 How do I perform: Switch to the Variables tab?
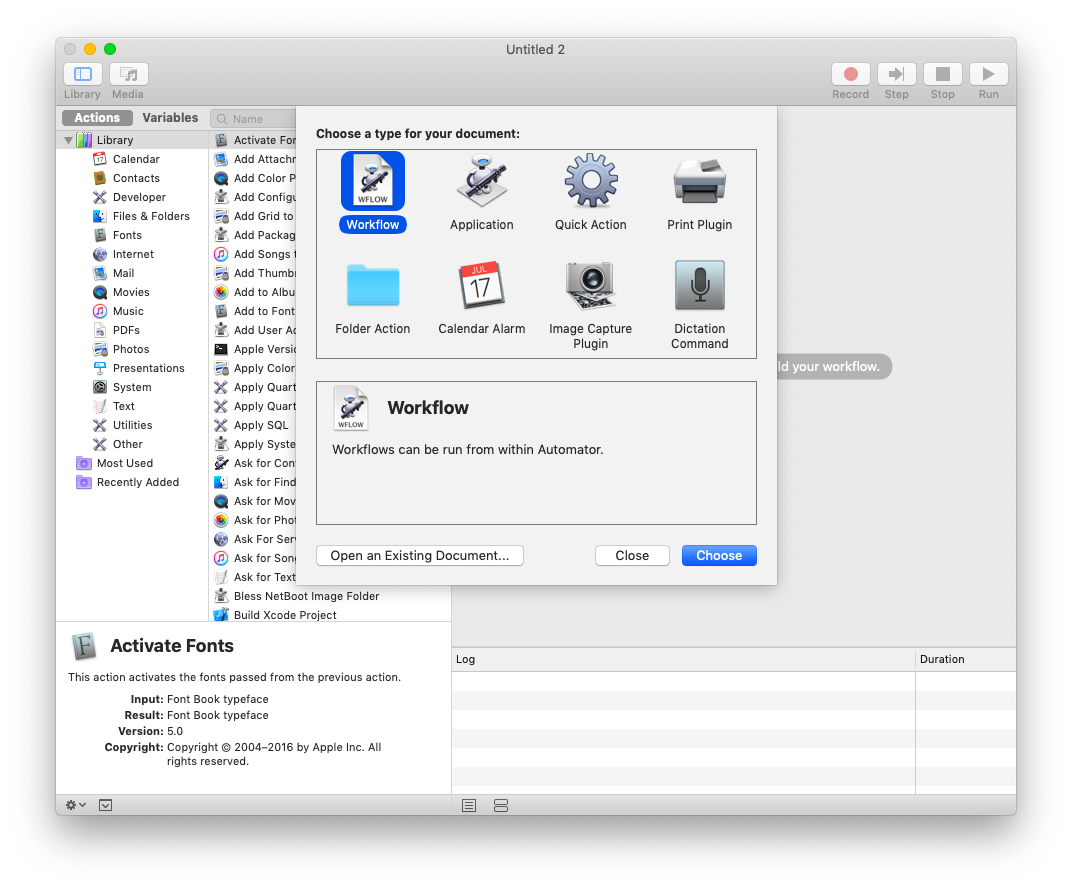coord(170,118)
